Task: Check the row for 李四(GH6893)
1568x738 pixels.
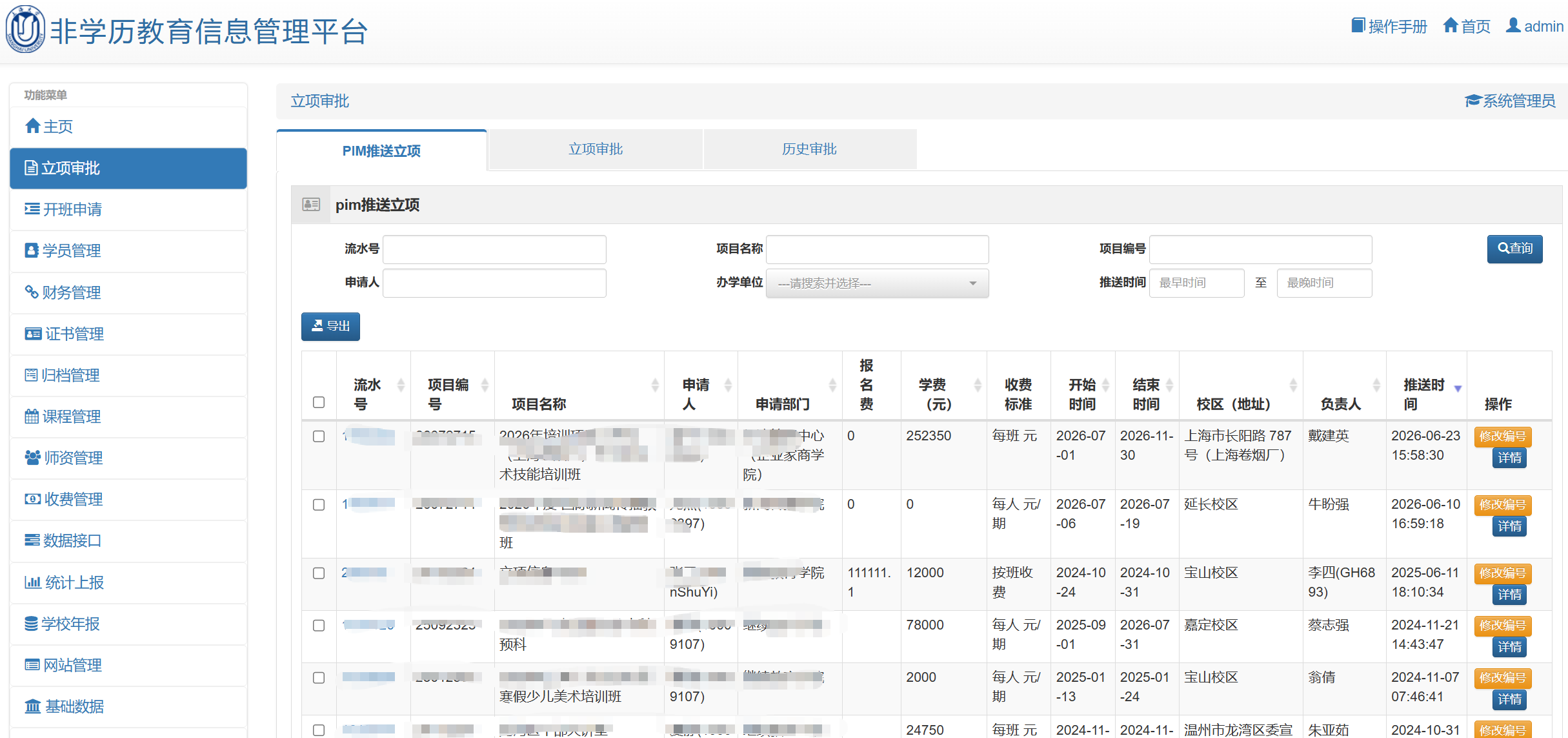Action: 319,573
